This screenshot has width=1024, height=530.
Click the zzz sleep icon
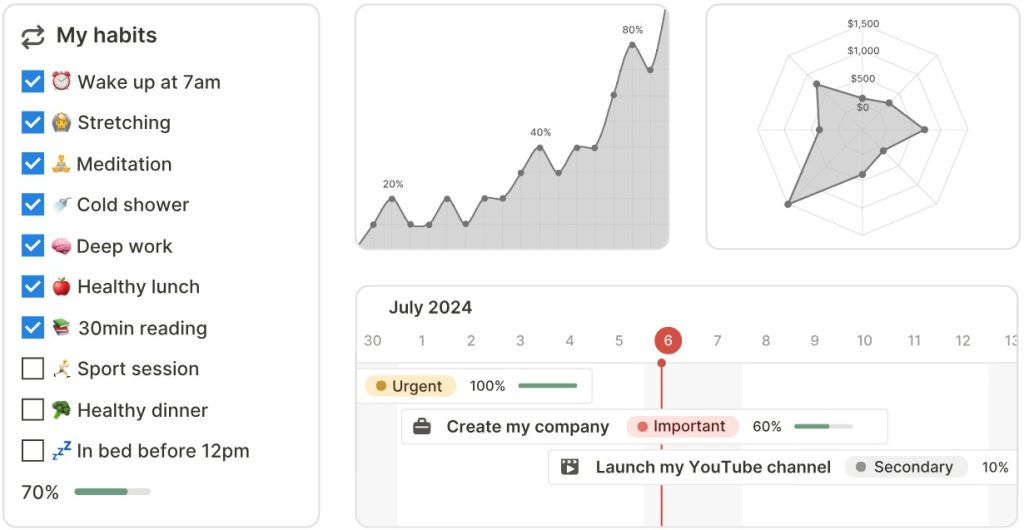click(62, 451)
